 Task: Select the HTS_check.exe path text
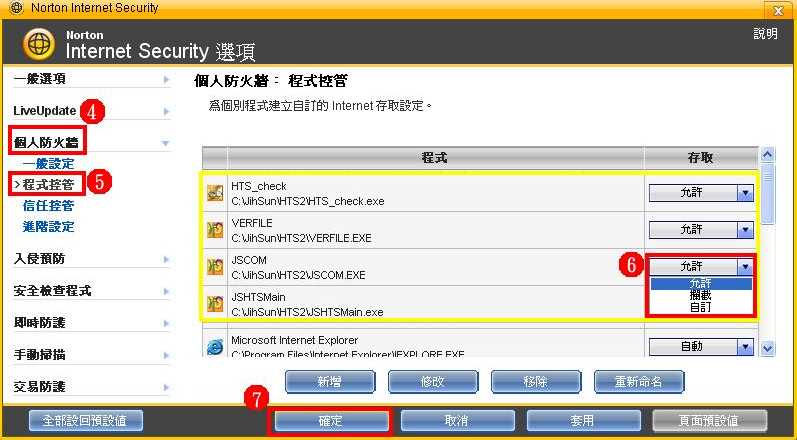tap(308, 201)
